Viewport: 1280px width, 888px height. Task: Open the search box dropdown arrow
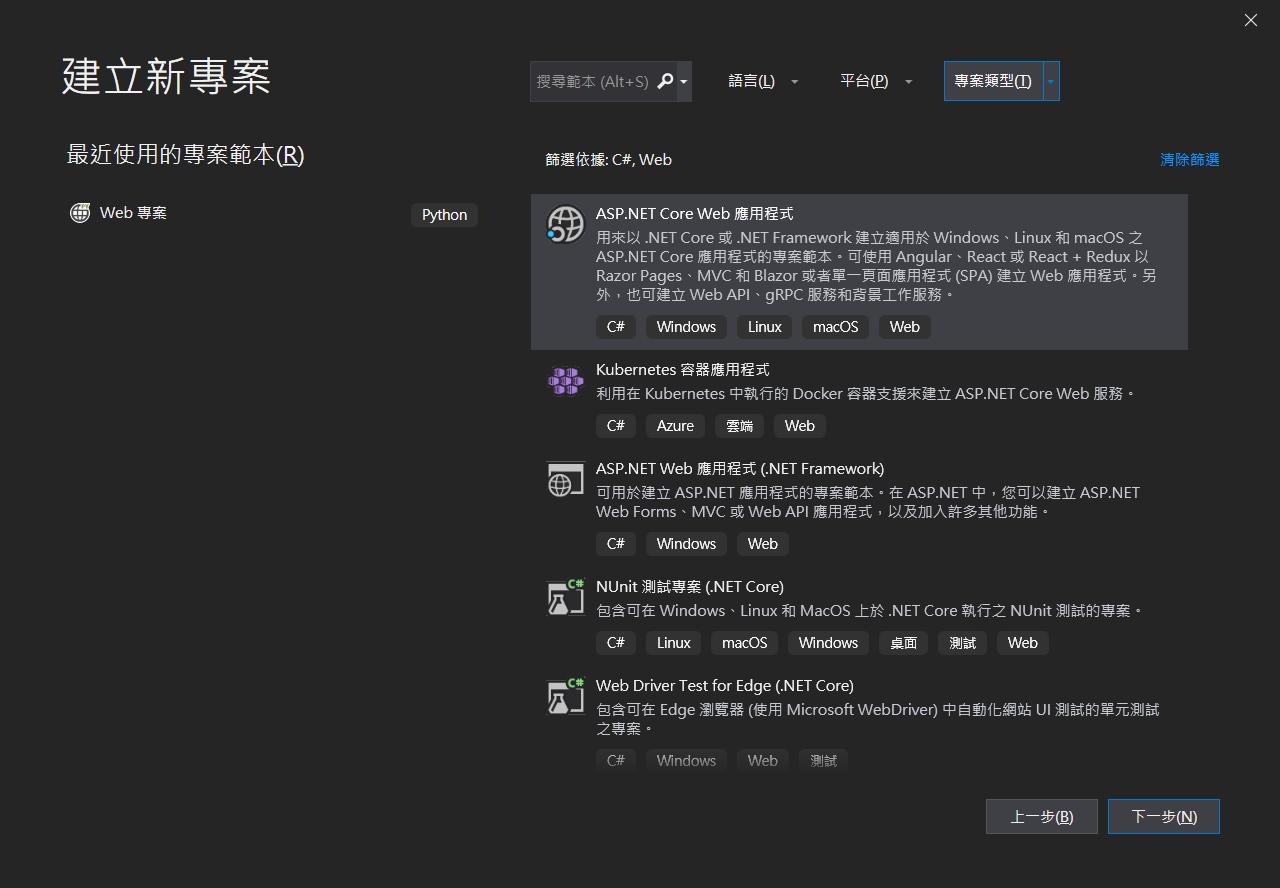[x=684, y=81]
